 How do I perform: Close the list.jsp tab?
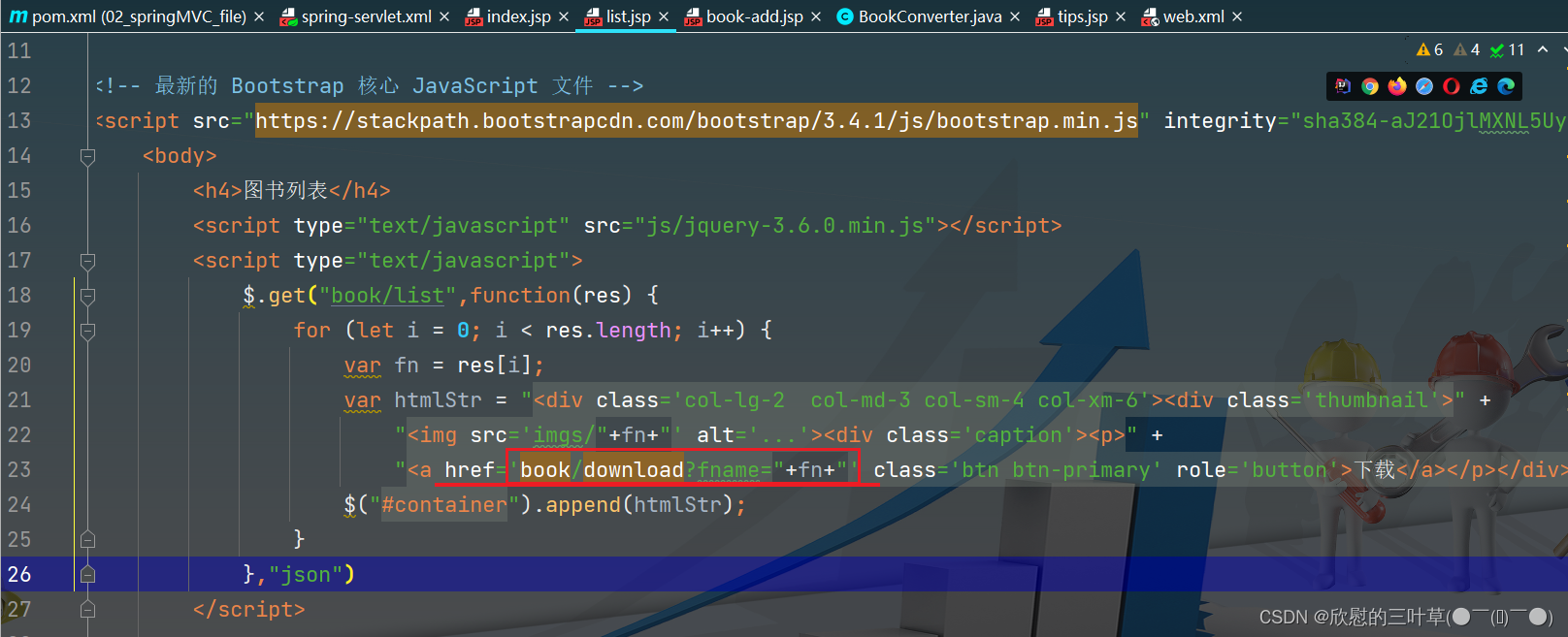(x=664, y=17)
